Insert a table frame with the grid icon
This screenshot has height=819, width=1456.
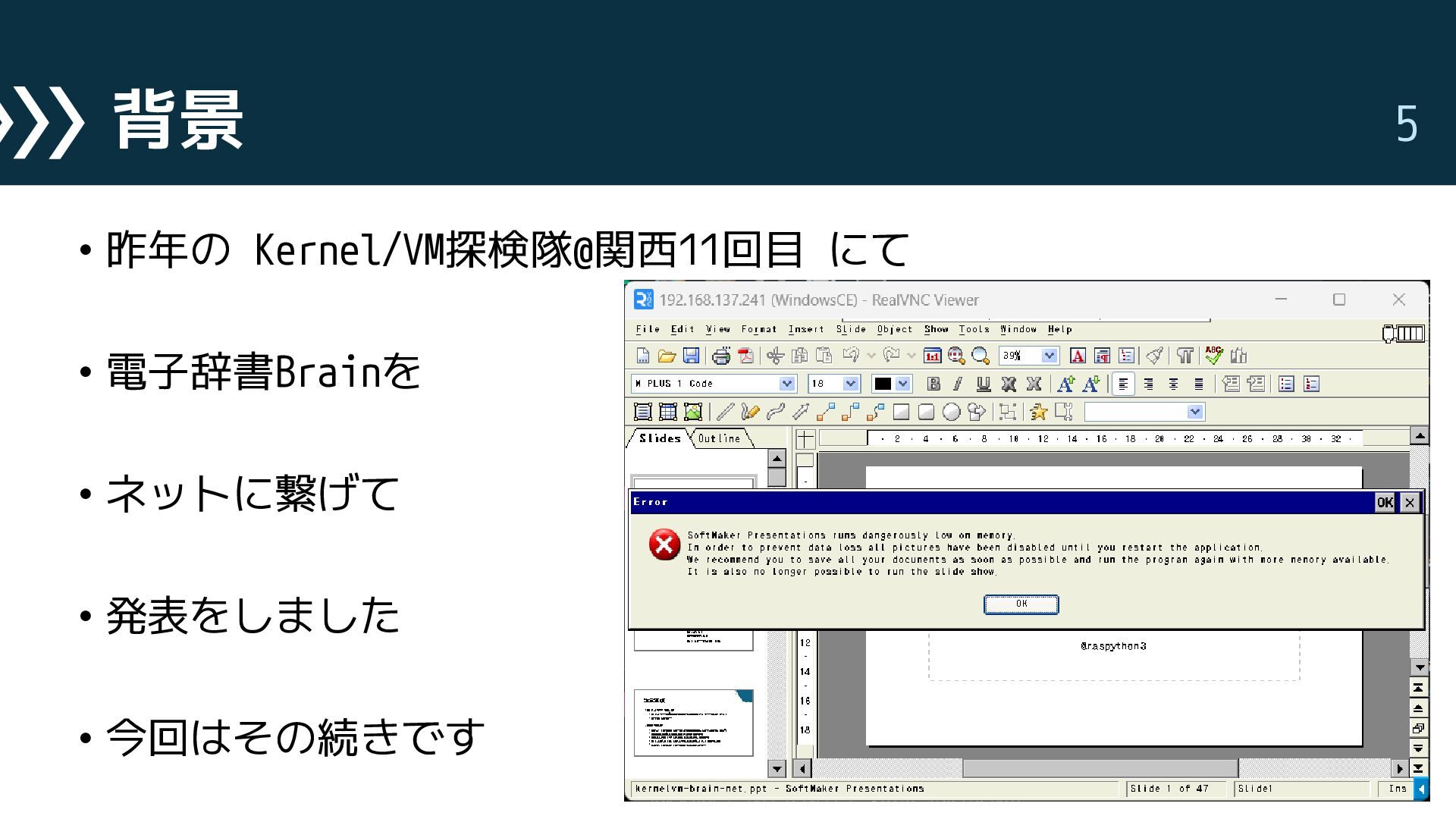pyautogui.click(x=668, y=412)
